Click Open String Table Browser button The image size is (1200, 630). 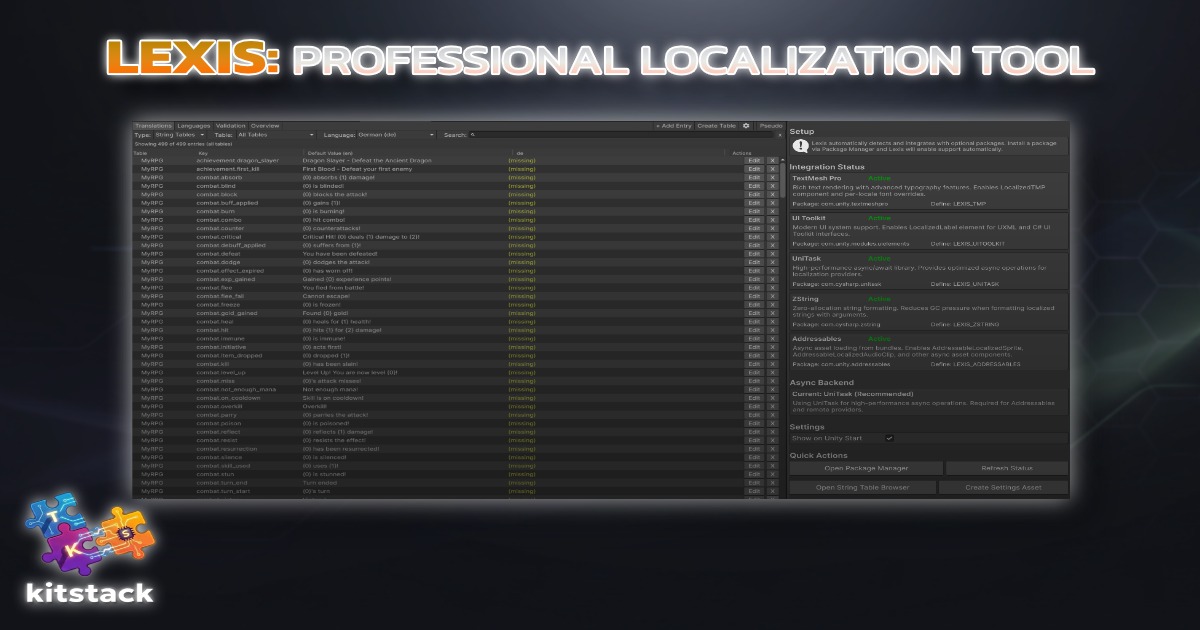click(x=863, y=487)
